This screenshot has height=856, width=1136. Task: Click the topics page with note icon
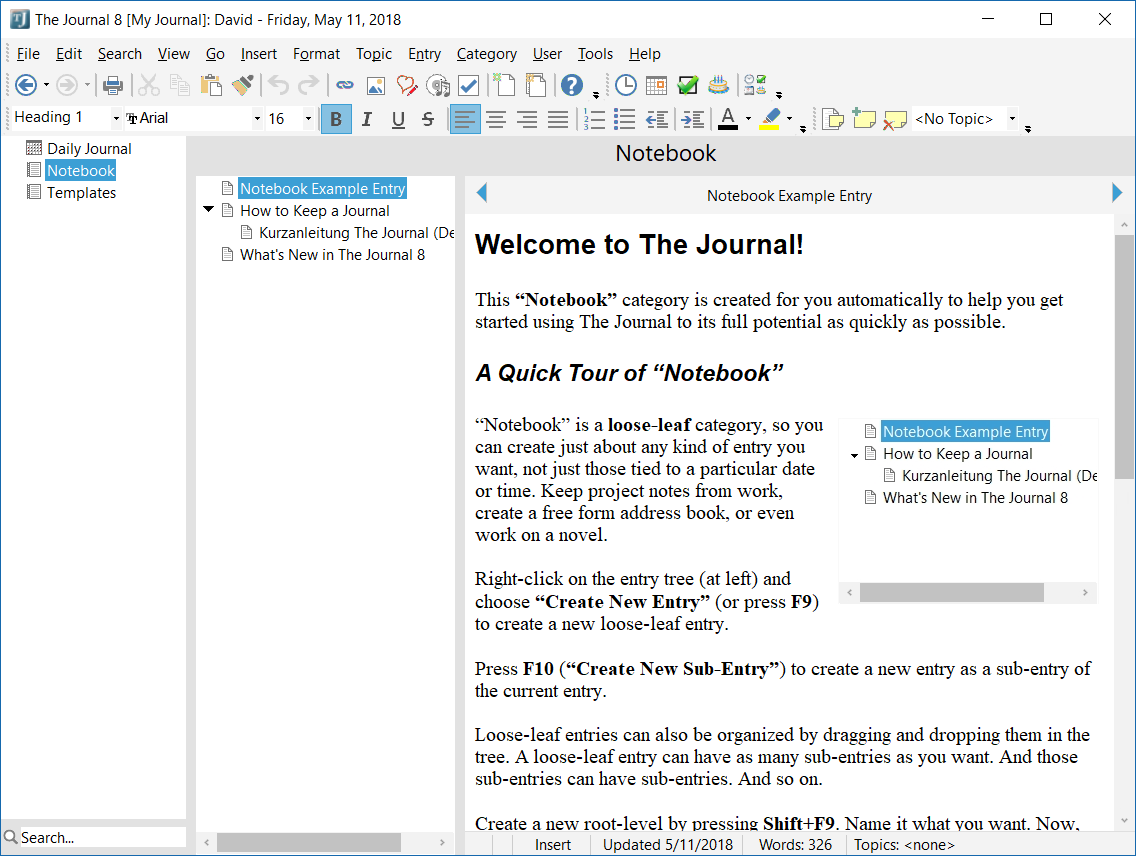coord(833,119)
